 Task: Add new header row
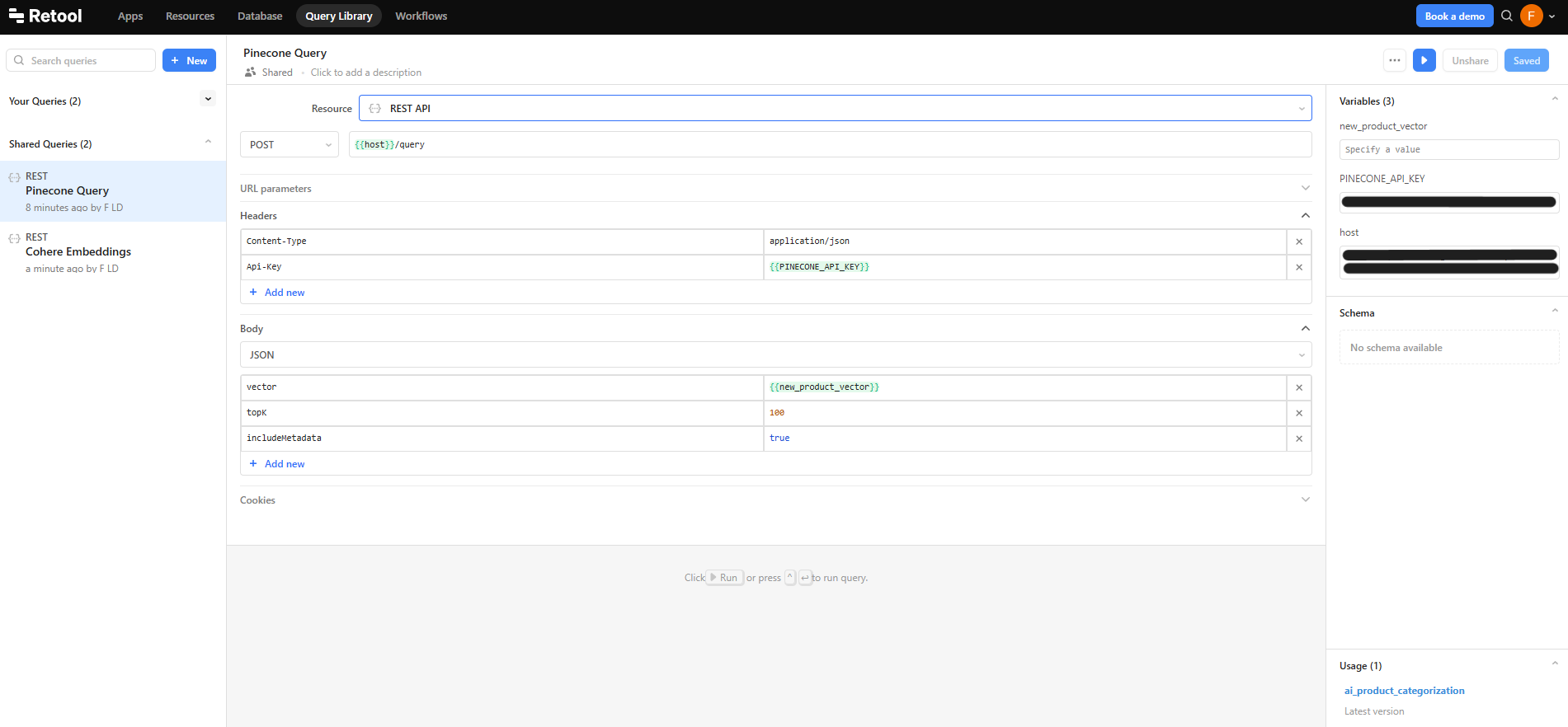click(277, 293)
